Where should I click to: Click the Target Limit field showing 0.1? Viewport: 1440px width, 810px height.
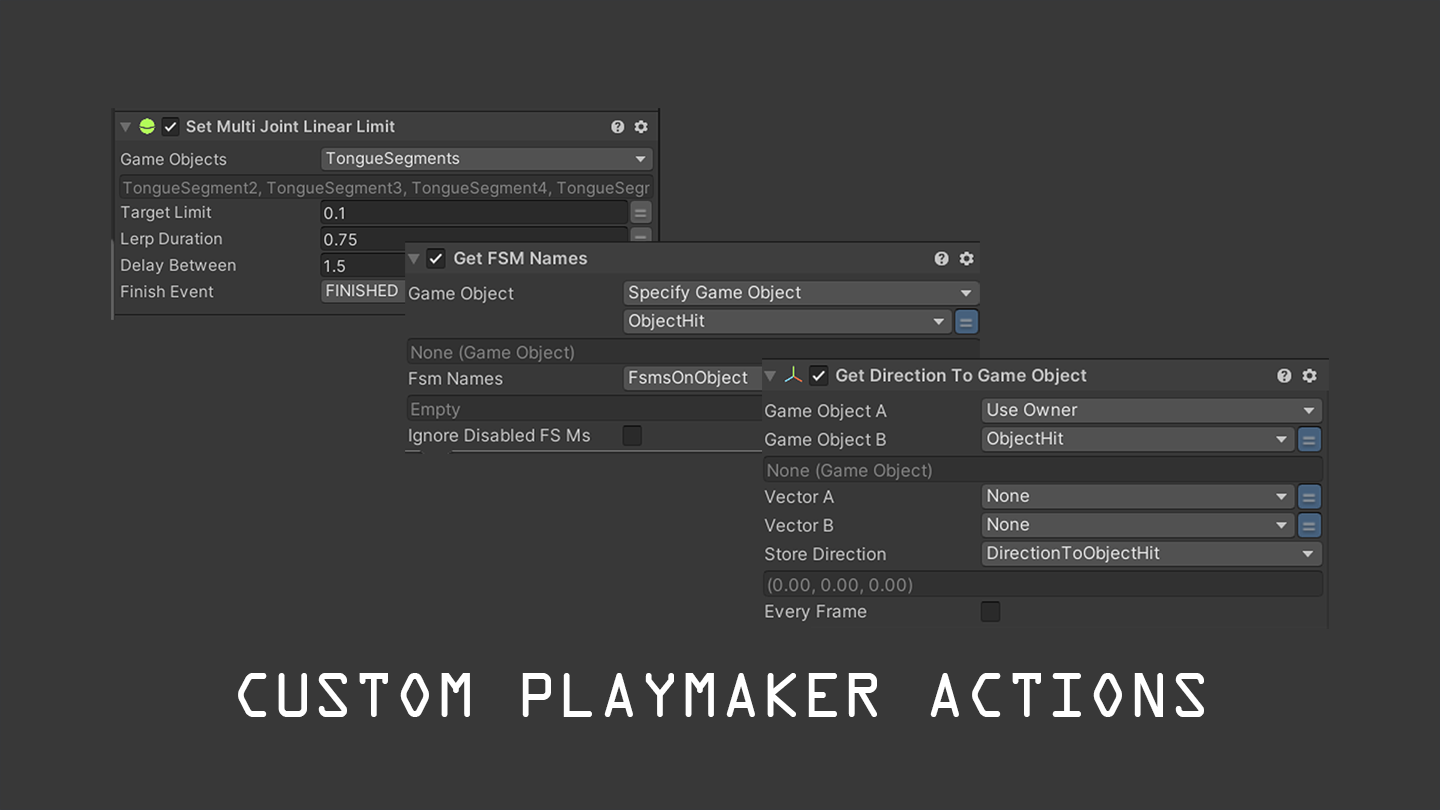(474, 213)
